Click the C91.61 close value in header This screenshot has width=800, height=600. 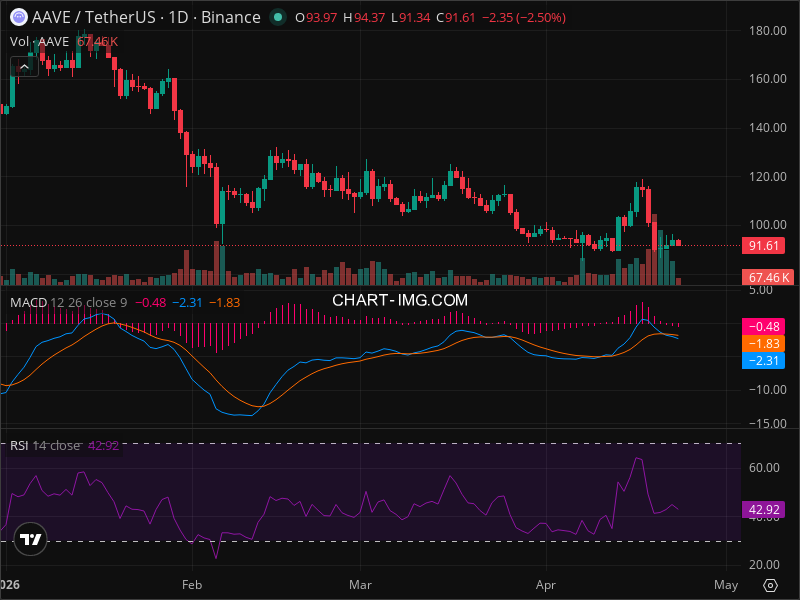[x=456, y=18]
